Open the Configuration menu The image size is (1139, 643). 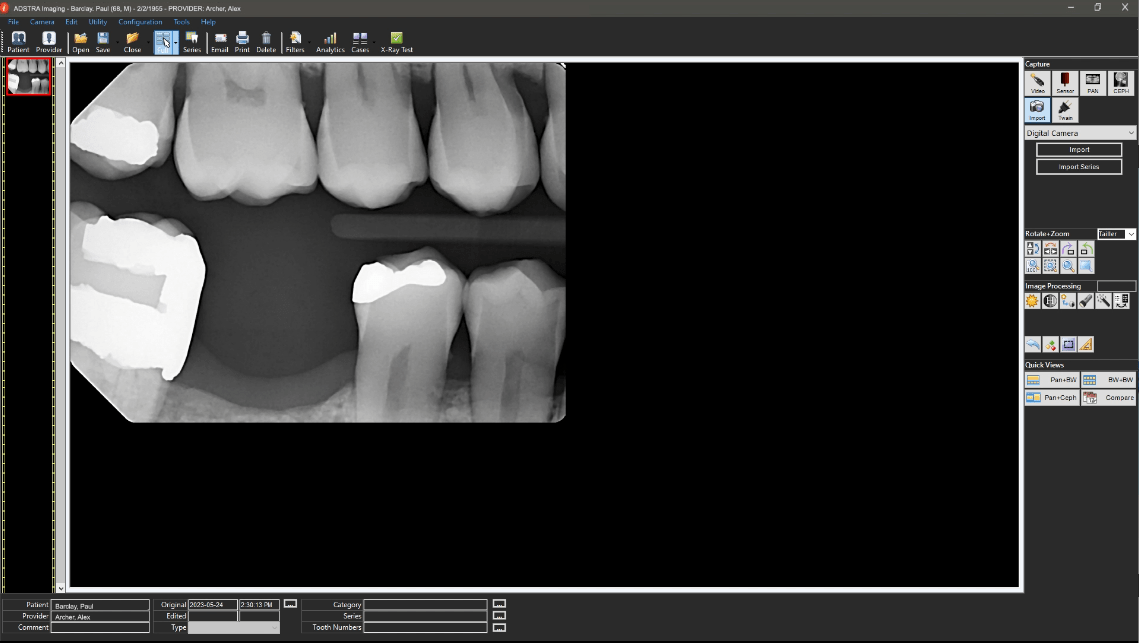[140, 22]
